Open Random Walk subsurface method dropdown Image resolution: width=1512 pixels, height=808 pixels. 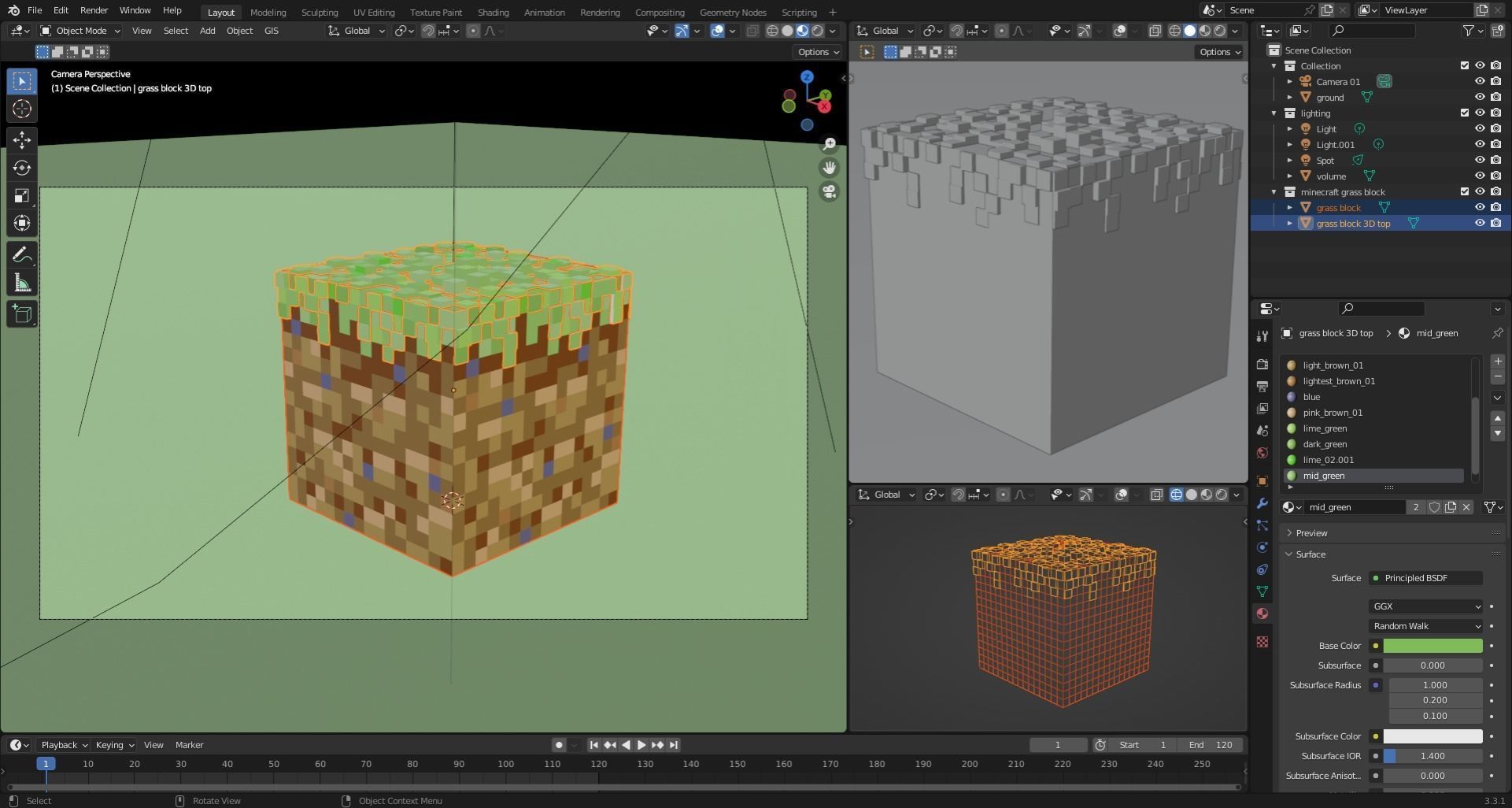1425,626
